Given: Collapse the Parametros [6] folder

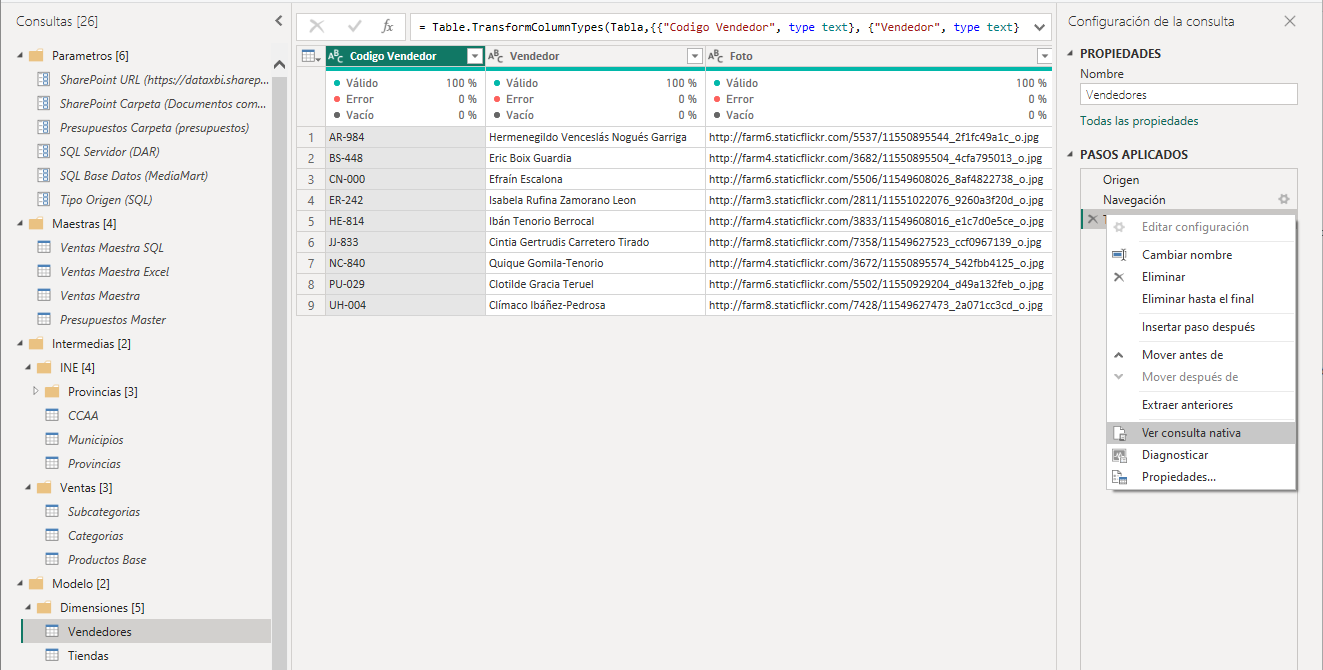Looking at the screenshot, I should click(21, 56).
